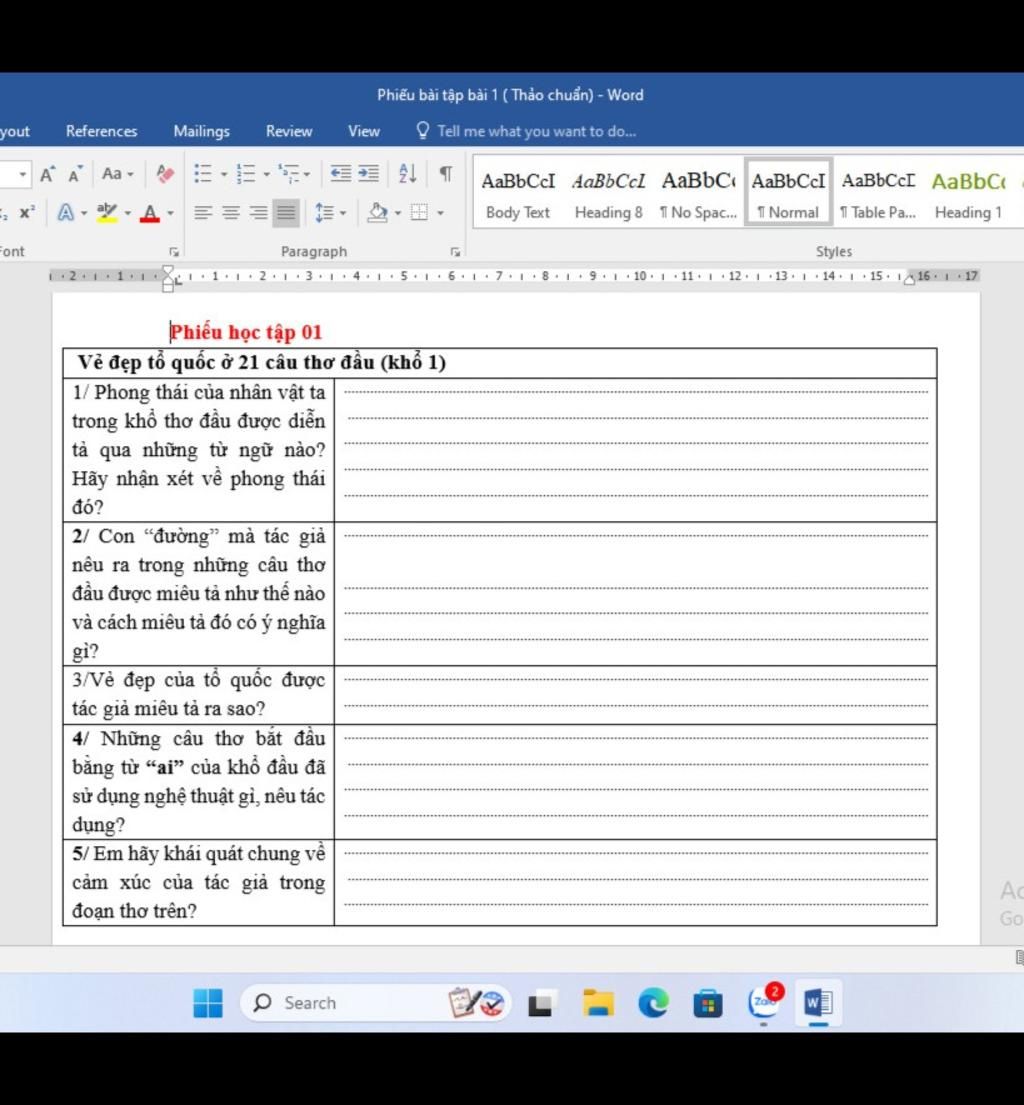Click the Clear All Formatting icon
The height and width of the screenshot is (1105, 1024).
[165, 174]
